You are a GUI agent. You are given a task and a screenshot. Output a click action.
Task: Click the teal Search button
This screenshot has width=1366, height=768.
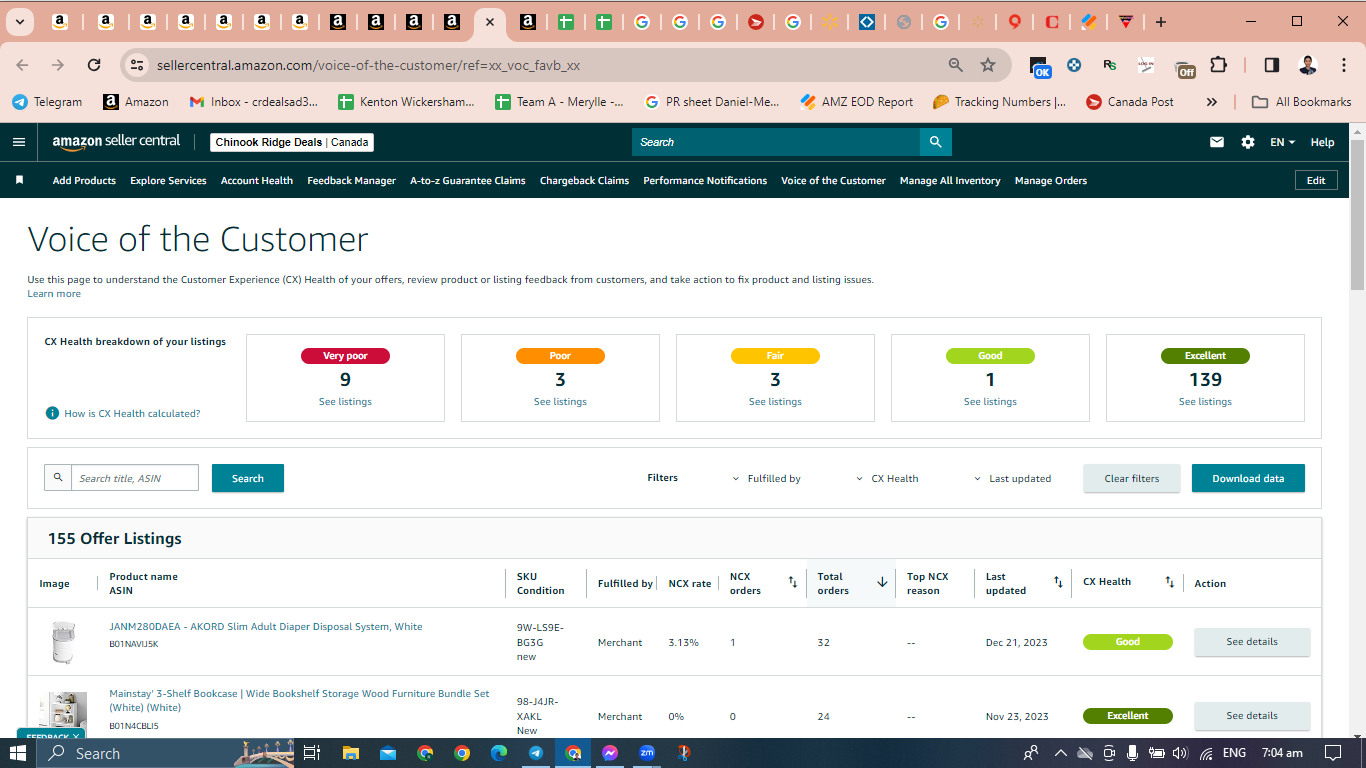248,478
